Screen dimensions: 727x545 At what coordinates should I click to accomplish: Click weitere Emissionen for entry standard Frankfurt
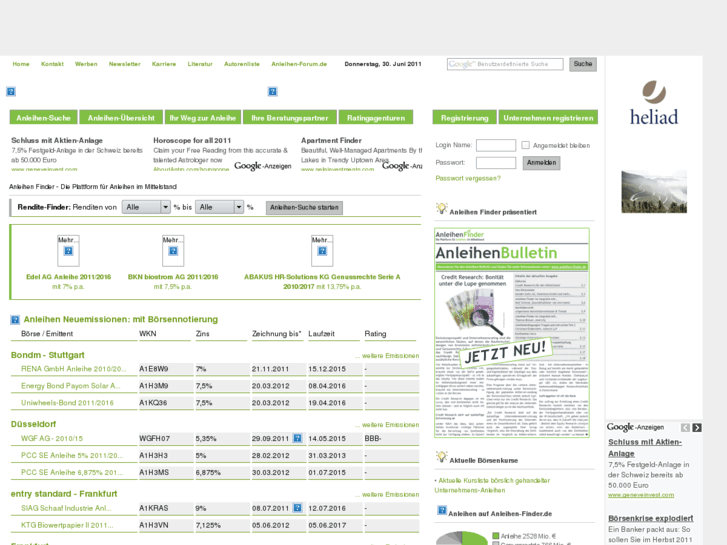pos(390,494)
